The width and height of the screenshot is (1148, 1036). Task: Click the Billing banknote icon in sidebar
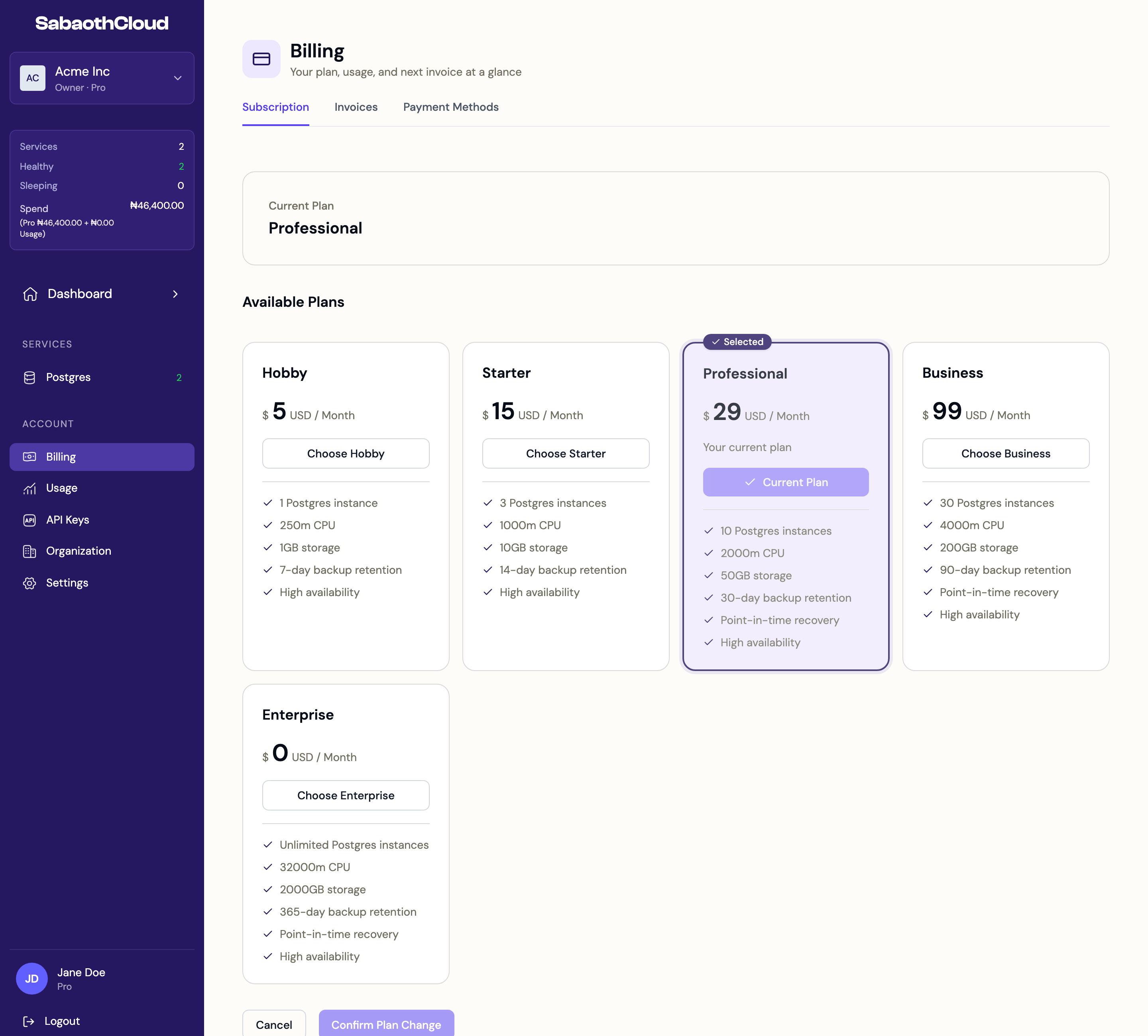pos(29,457)
